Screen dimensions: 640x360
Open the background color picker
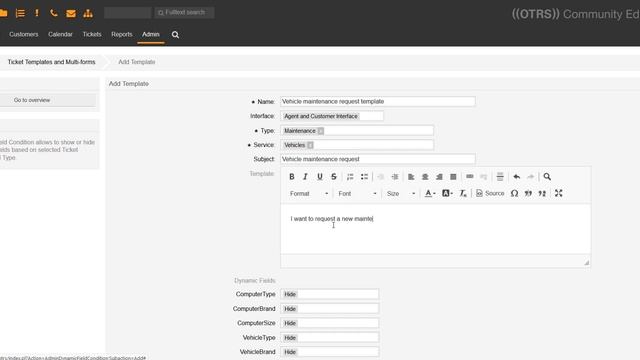(x=447, y=193)
